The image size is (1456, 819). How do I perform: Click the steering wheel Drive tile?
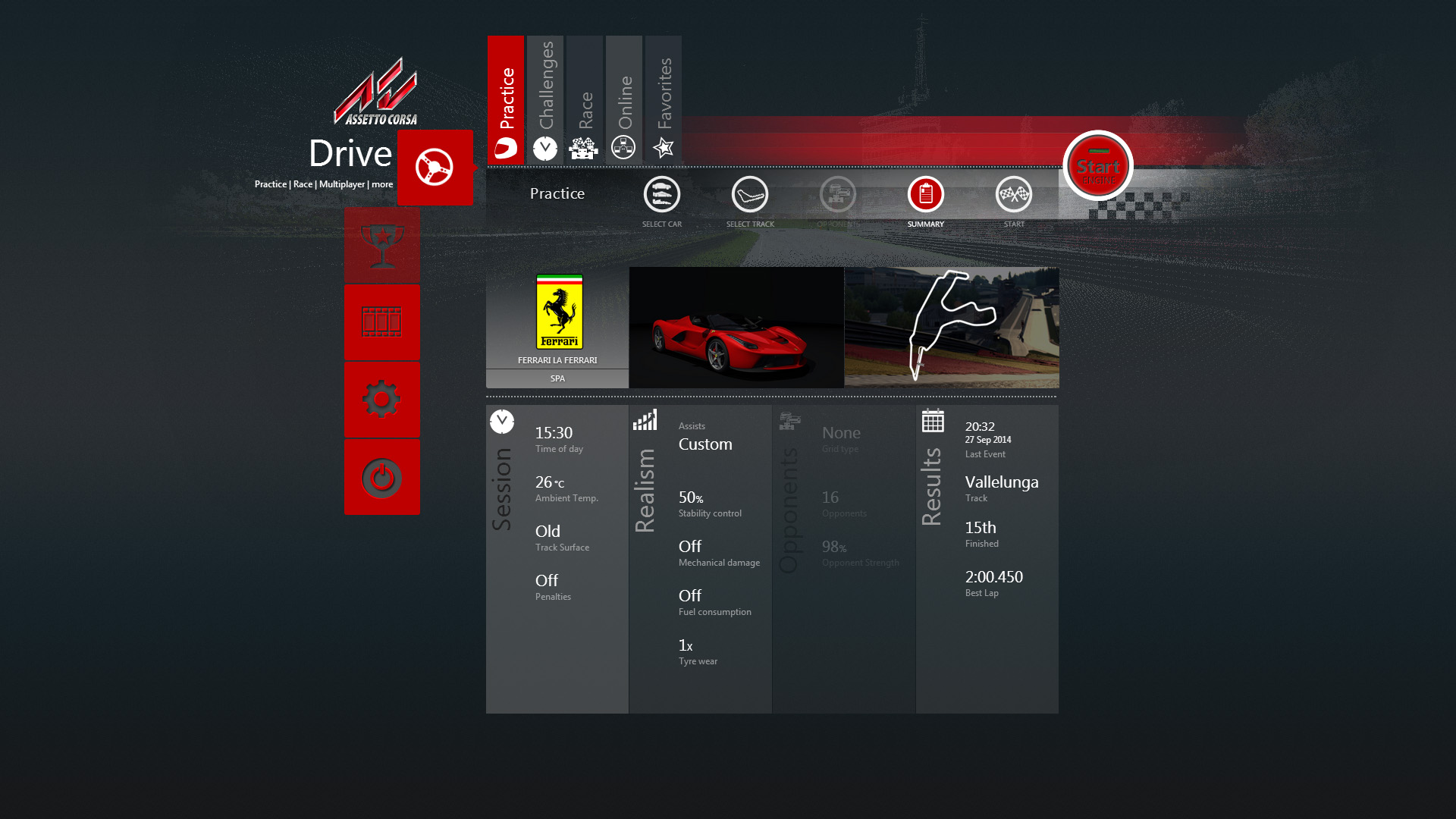pos(435,168)
